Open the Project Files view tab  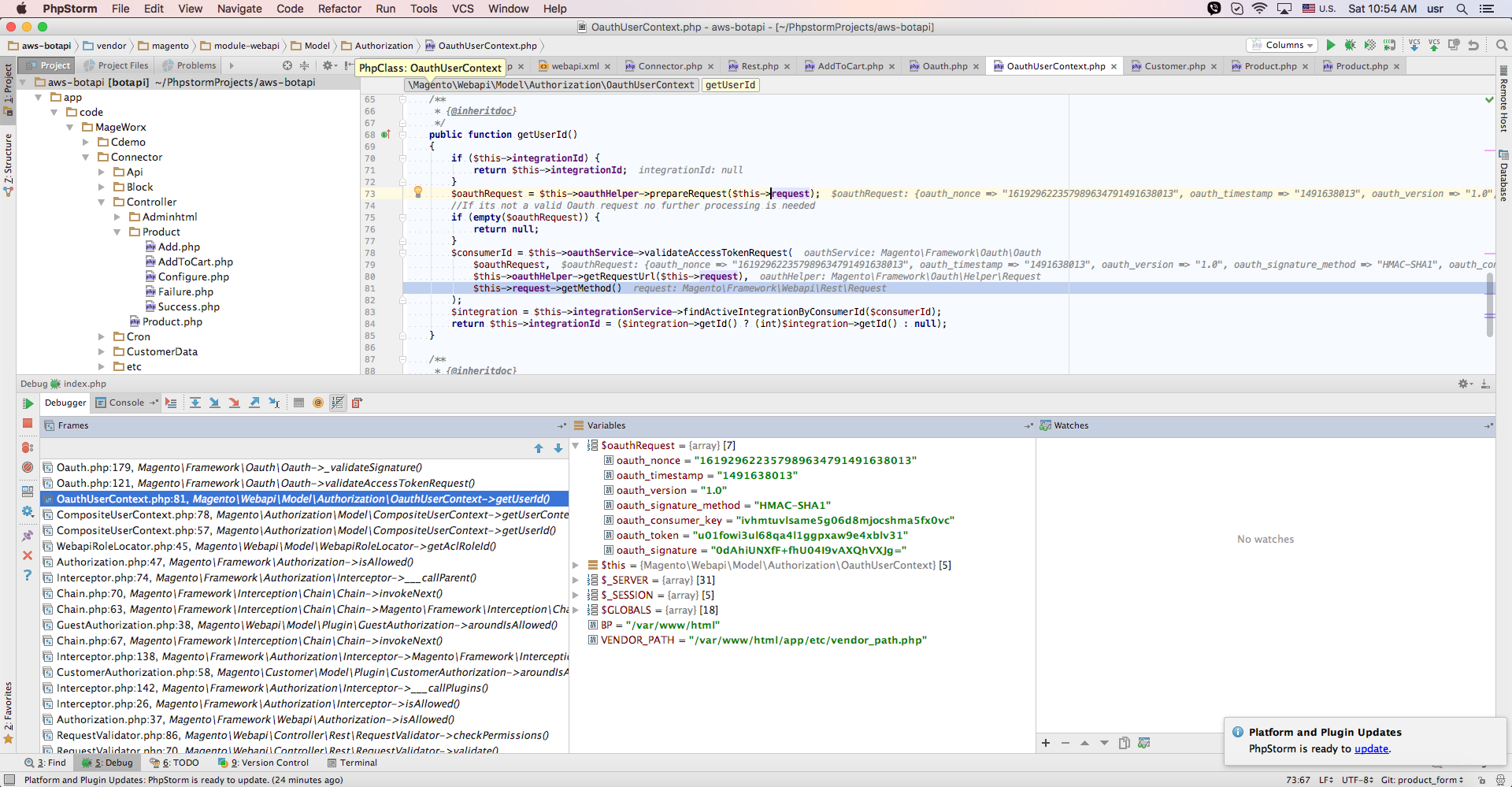116,65
